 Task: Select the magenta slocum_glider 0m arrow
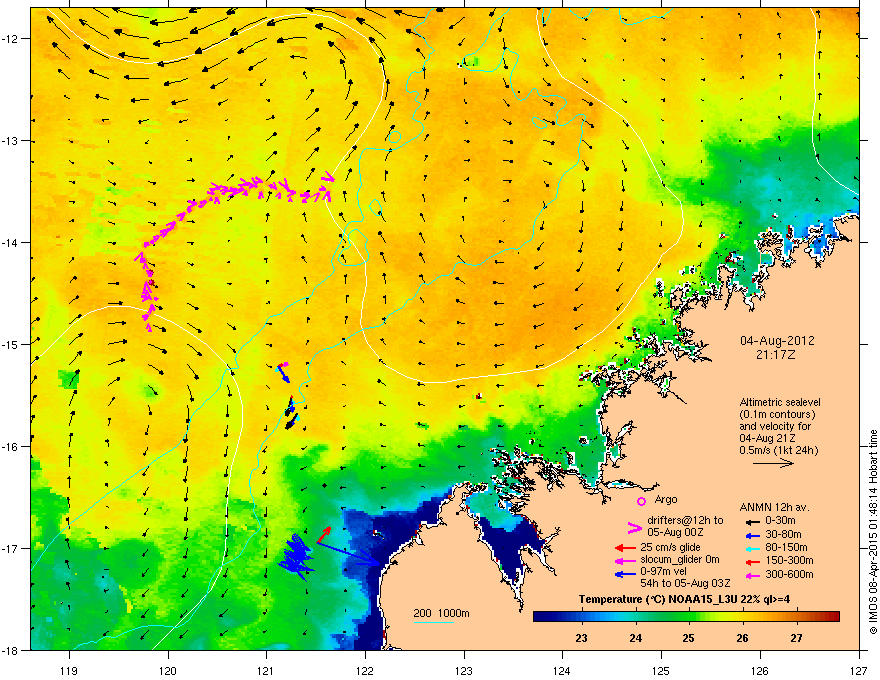(625, 560)
